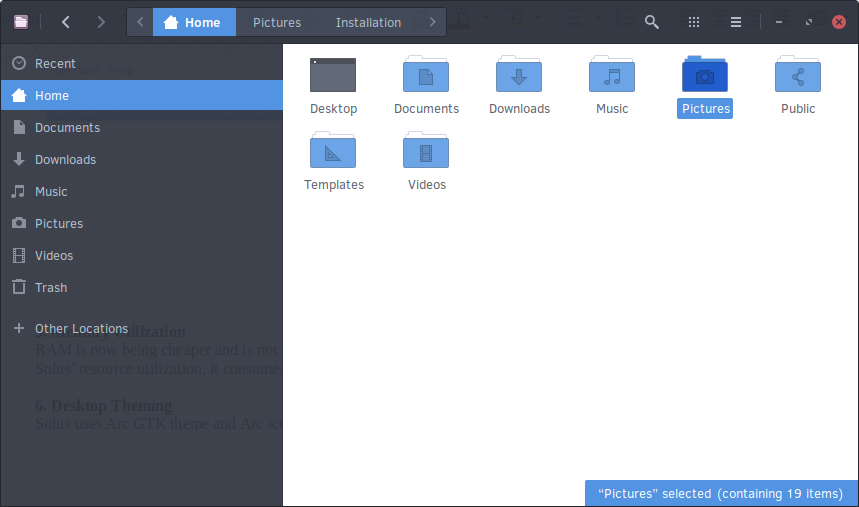
Task: Click the path bar right scroll chevron
Action: (x=433, y=22)
